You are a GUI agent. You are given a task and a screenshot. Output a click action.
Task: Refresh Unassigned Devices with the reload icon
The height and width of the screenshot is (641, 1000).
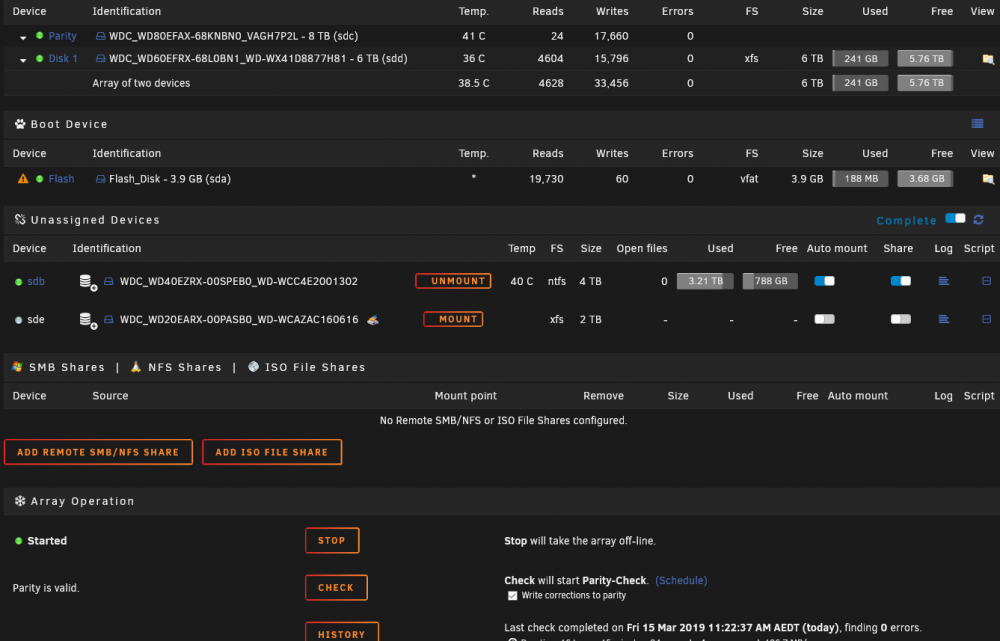pos(978,219)
